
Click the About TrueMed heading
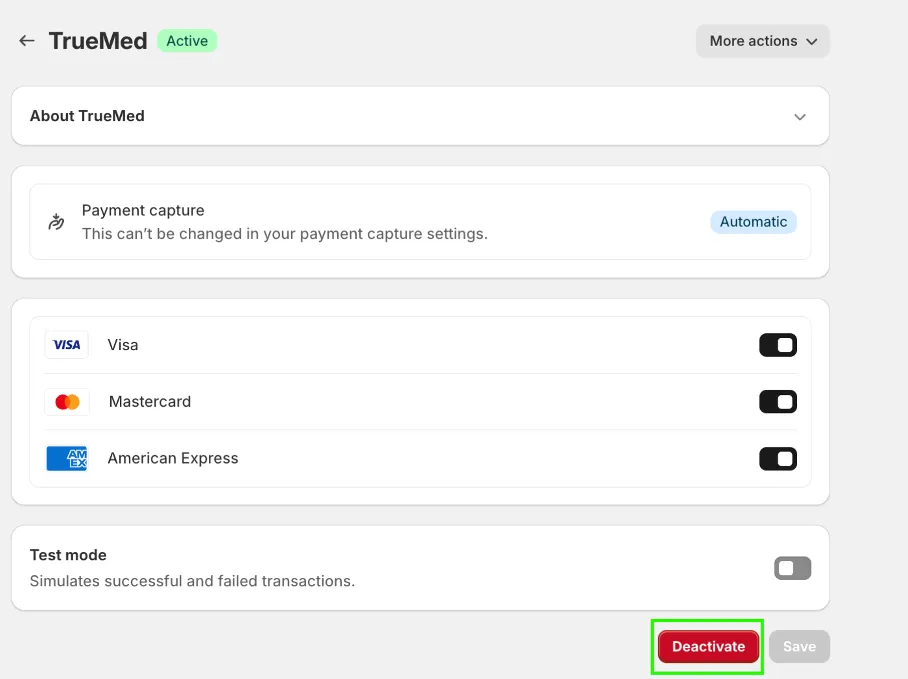tap(87, 116)
